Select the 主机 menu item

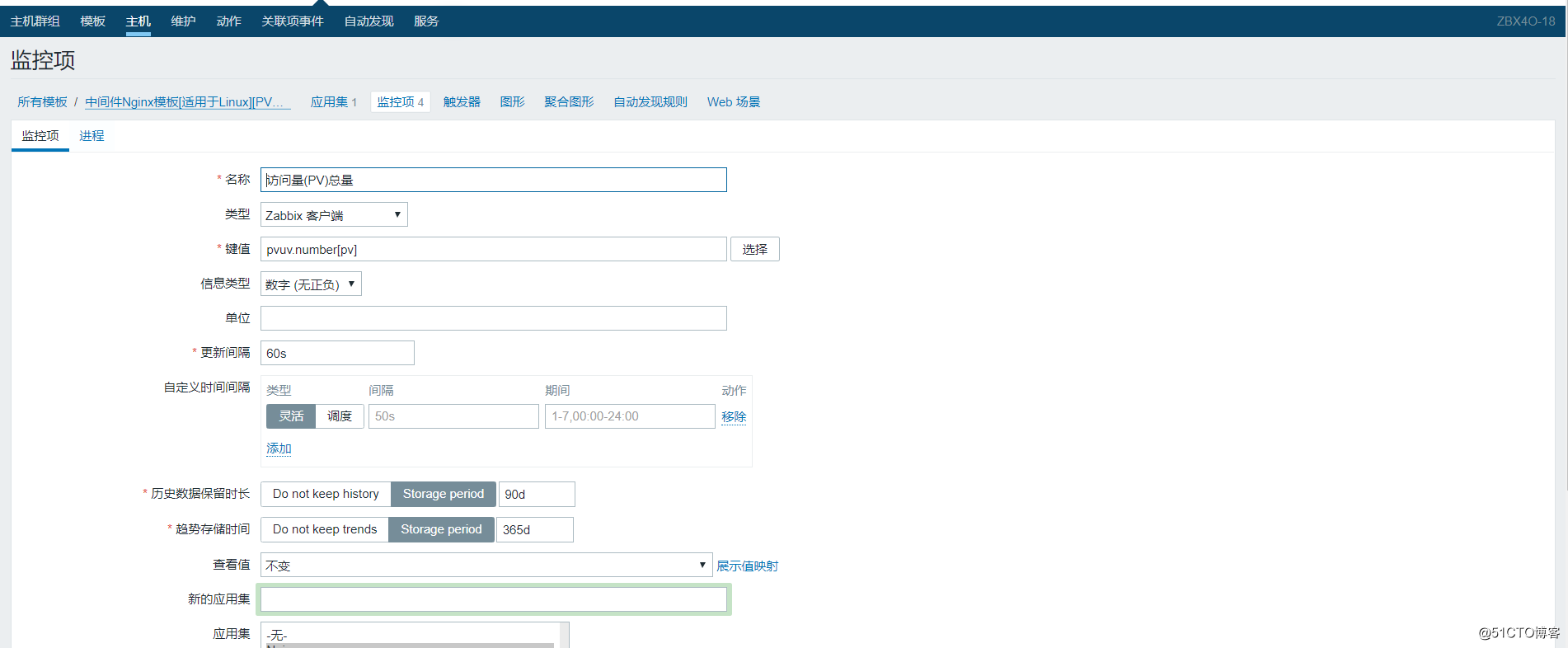(x=138, y=21)
